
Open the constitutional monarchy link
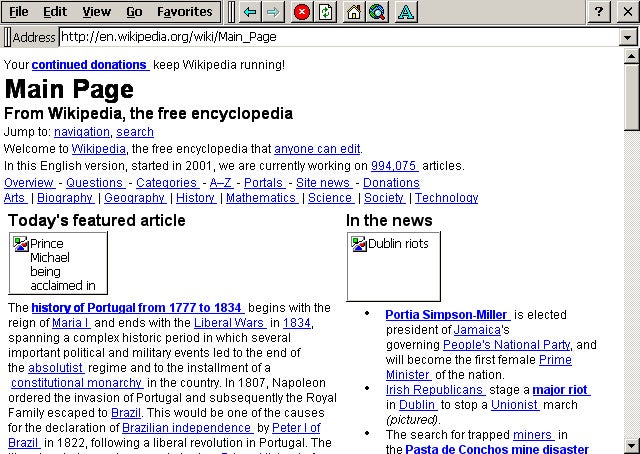[x=77, y=383]
